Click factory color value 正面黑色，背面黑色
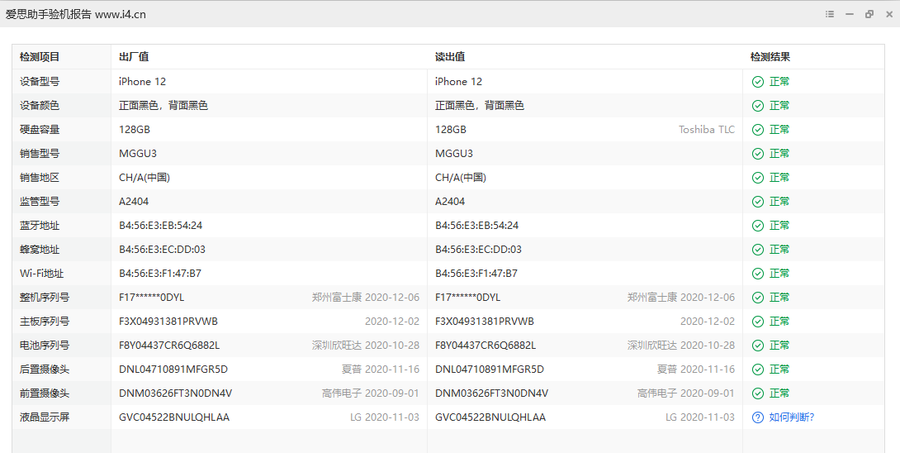 (163, 106)
